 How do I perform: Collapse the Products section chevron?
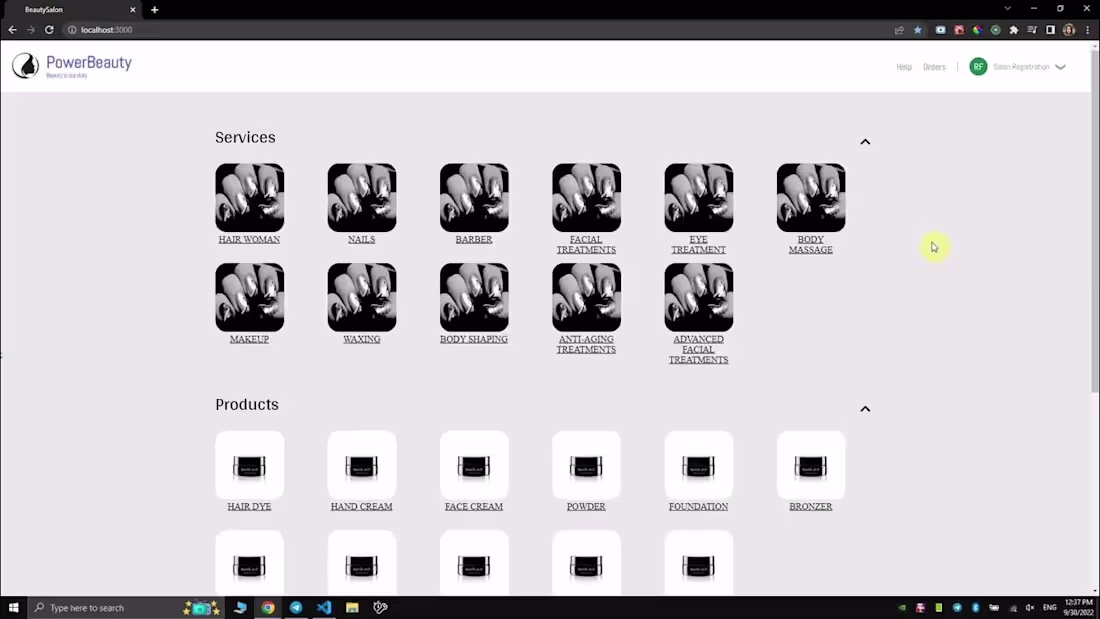pyautogui.click(x=865, y=408)
